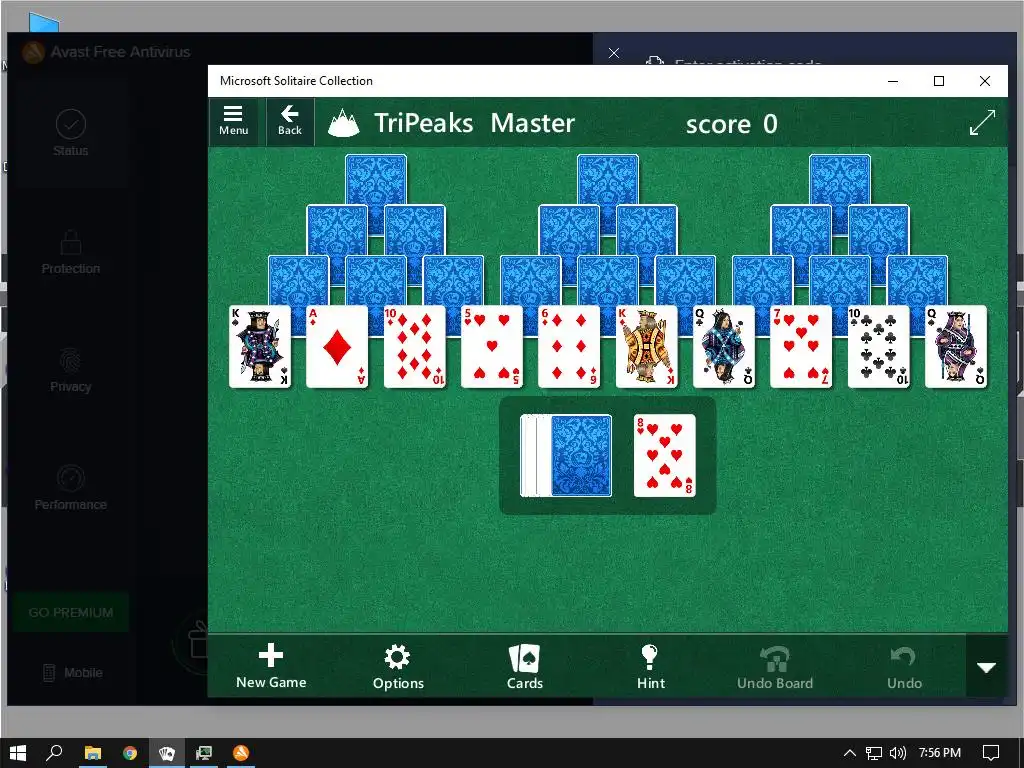Open the Menu hamburger button
The image size is (1024, 768).
[234, 121]
